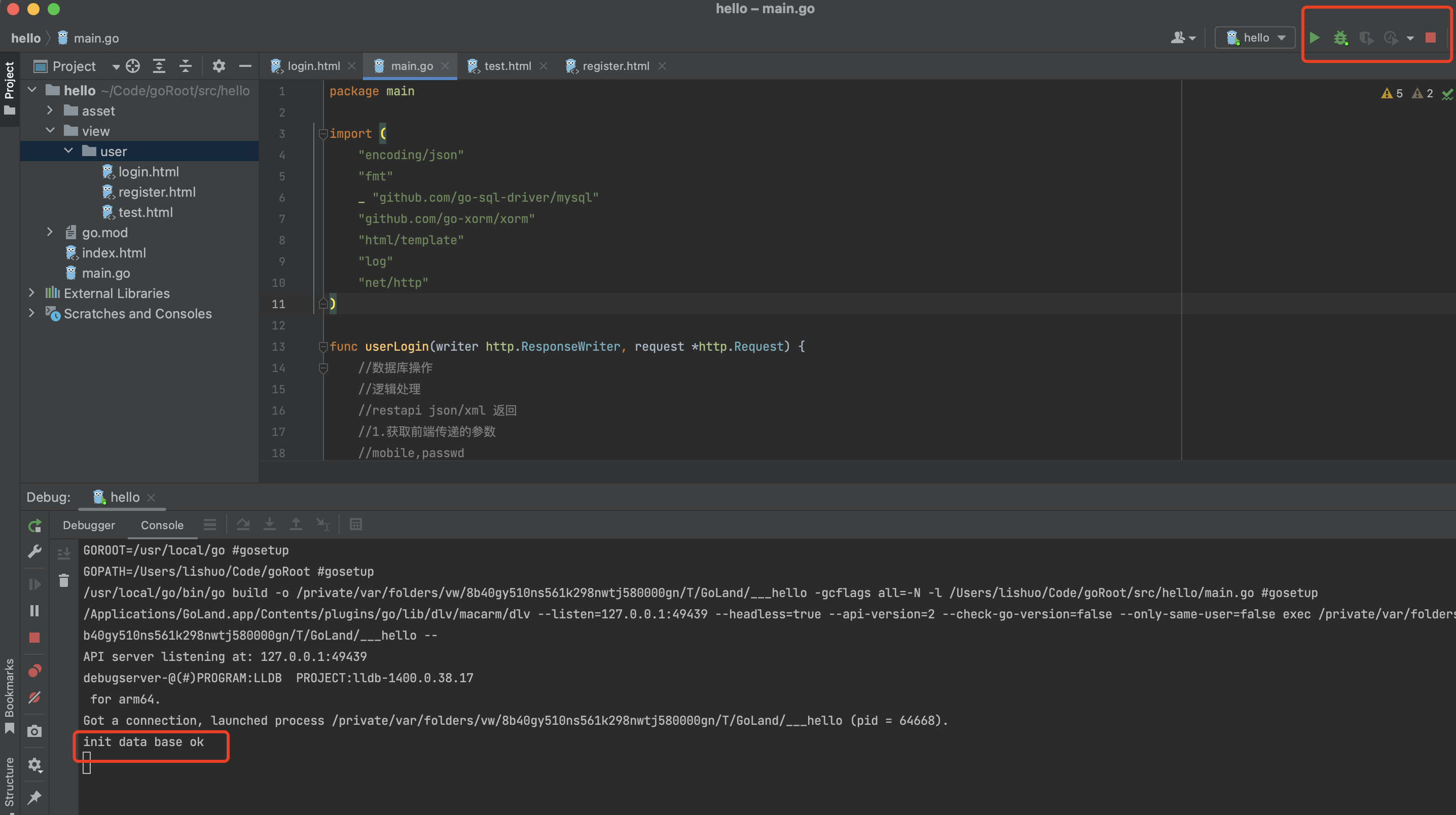Open the run-options dropdown arrow beside profiler

[x=1410, y=39]
